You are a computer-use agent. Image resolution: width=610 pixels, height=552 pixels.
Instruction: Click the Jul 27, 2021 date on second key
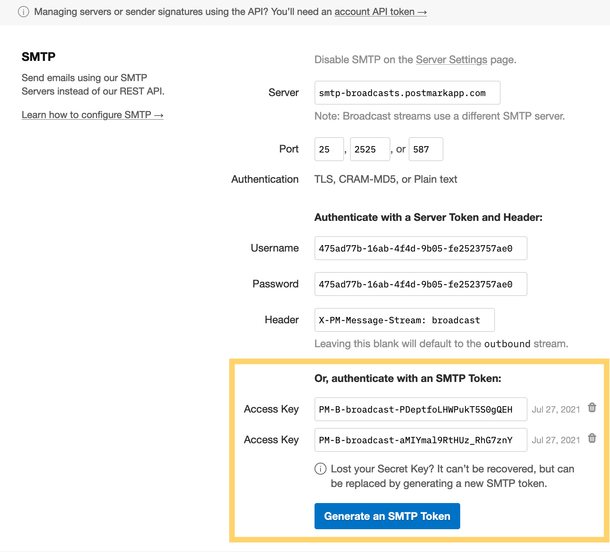(x=556, y=440)
